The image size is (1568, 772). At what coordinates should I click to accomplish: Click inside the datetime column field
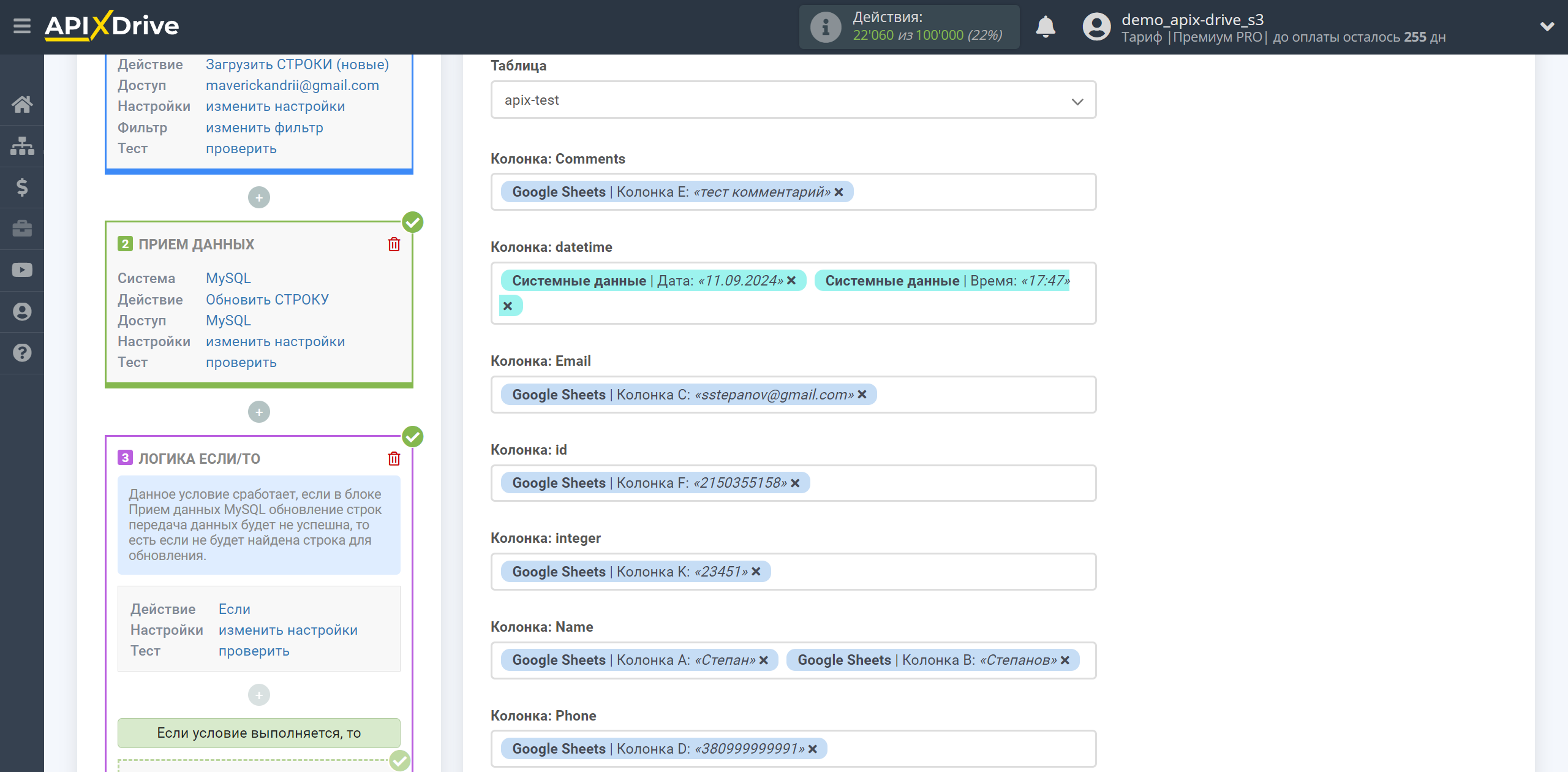(x=793, y=293)
